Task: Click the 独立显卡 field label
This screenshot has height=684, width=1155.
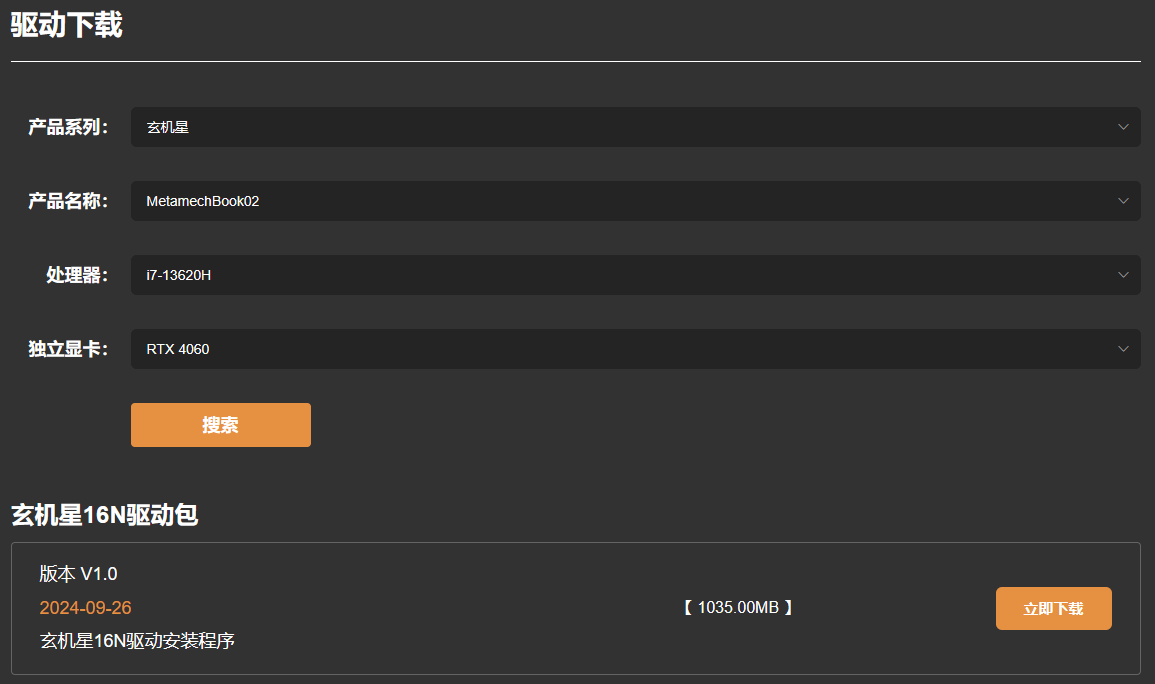Action: (x=67, y=349)
